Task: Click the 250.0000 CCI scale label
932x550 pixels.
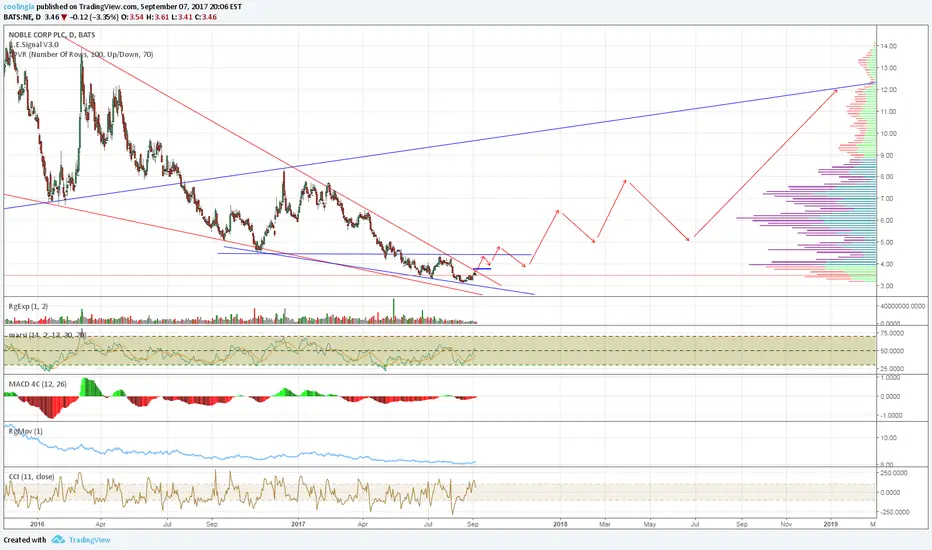Action: pos(894,473)
